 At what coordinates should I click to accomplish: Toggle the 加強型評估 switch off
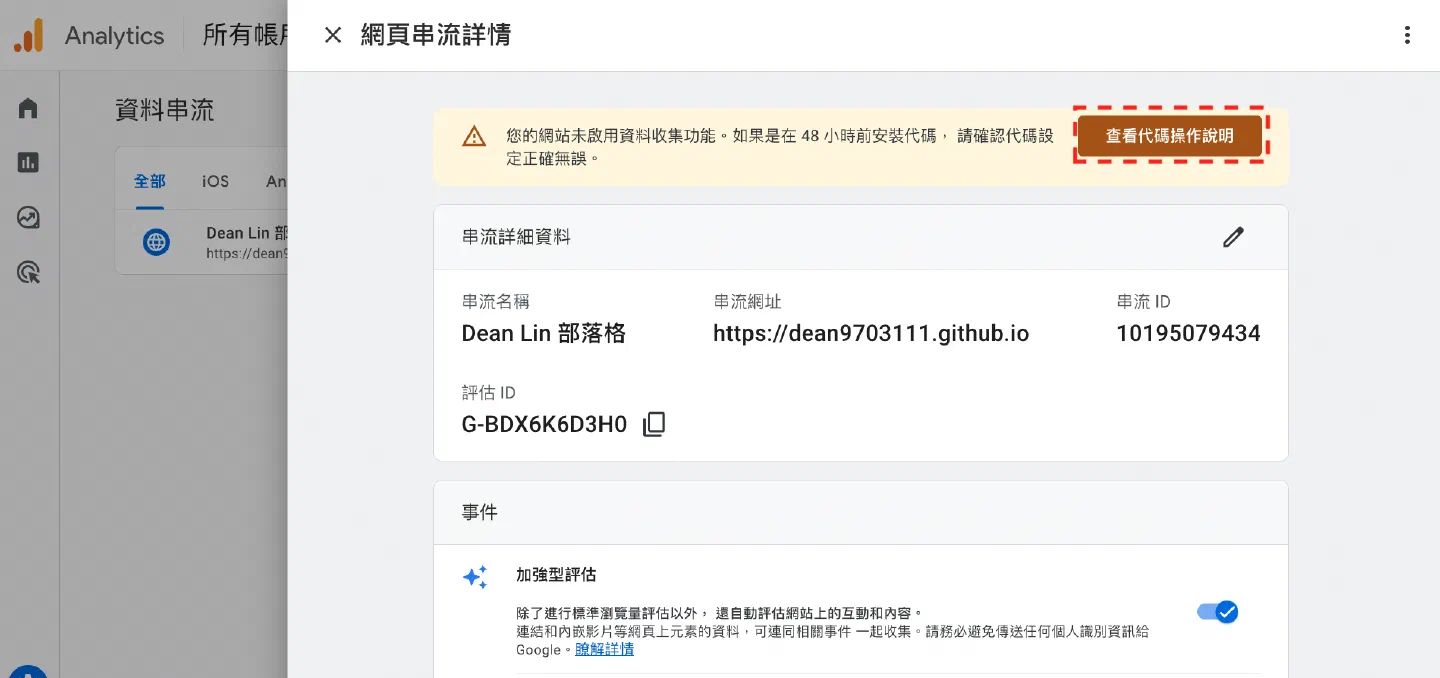tap(1218, 612)
